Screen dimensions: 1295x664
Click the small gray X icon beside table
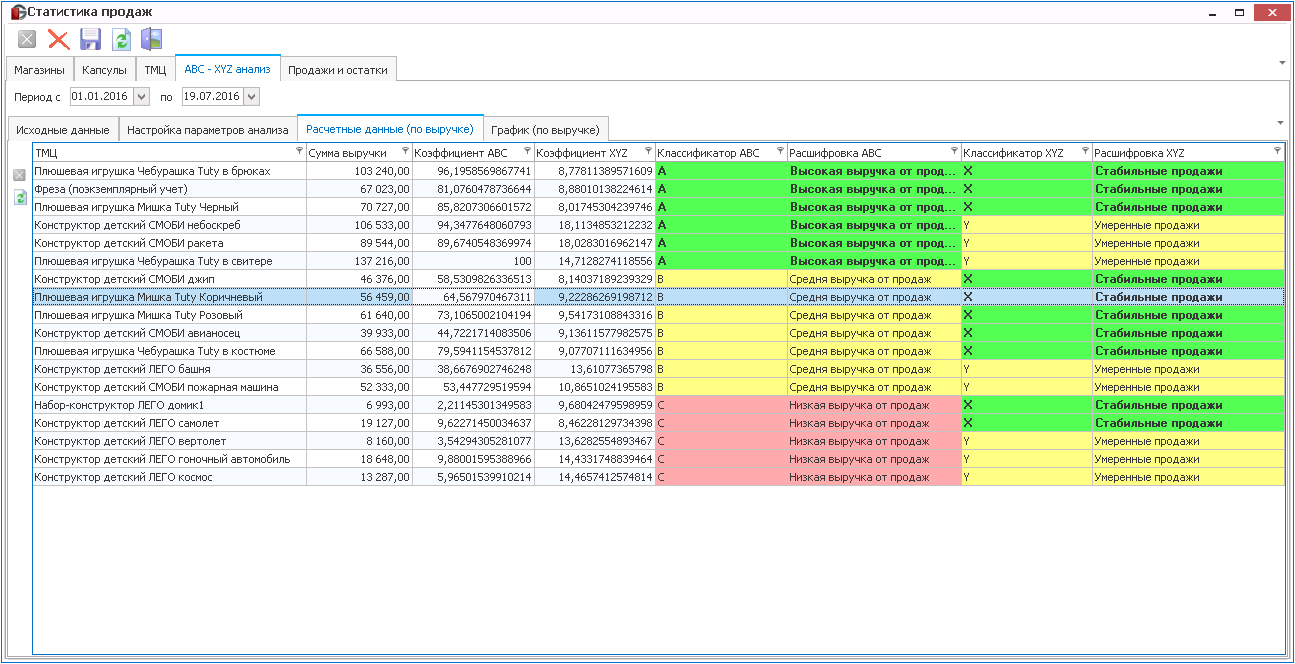pyautogui.click(x=19, y=175)
